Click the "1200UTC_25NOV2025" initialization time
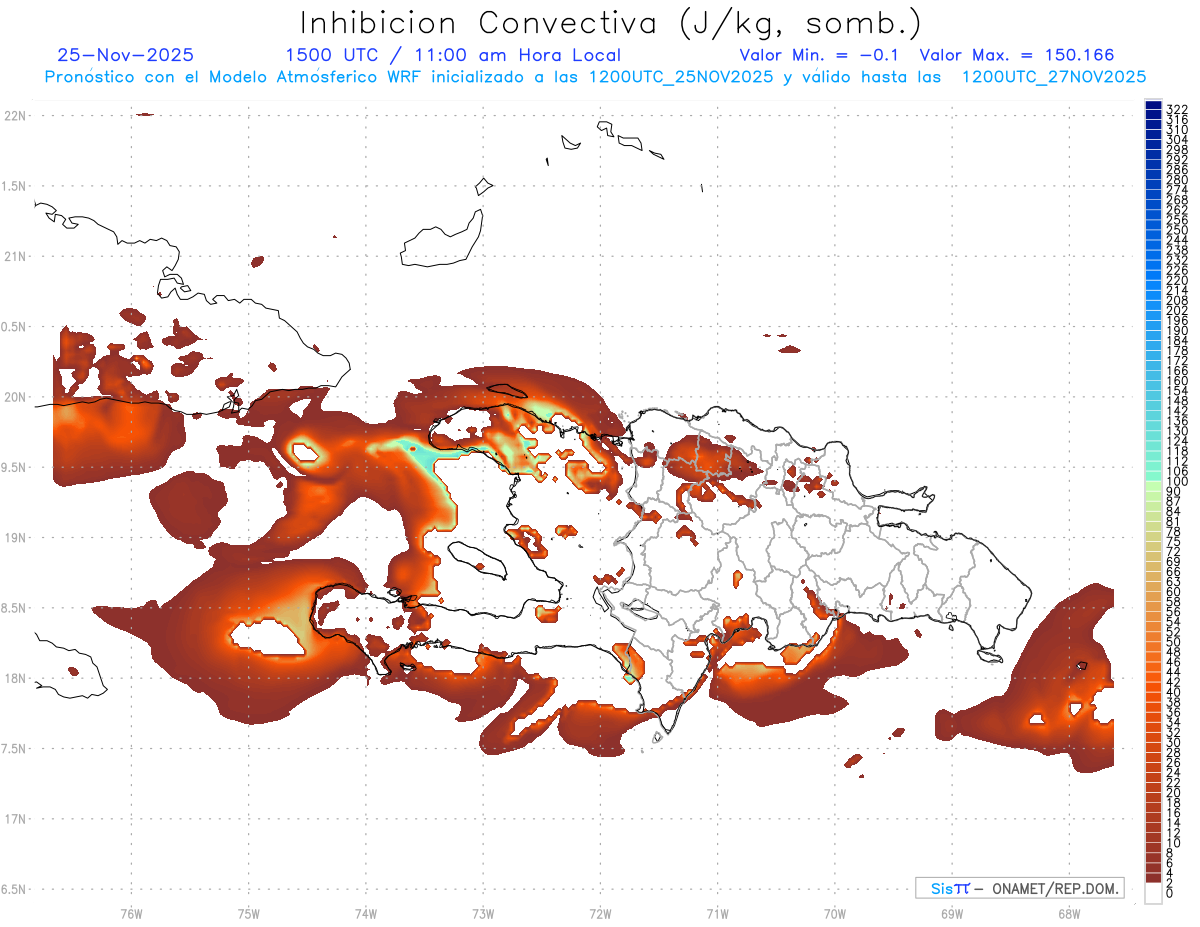 (680, 77)
